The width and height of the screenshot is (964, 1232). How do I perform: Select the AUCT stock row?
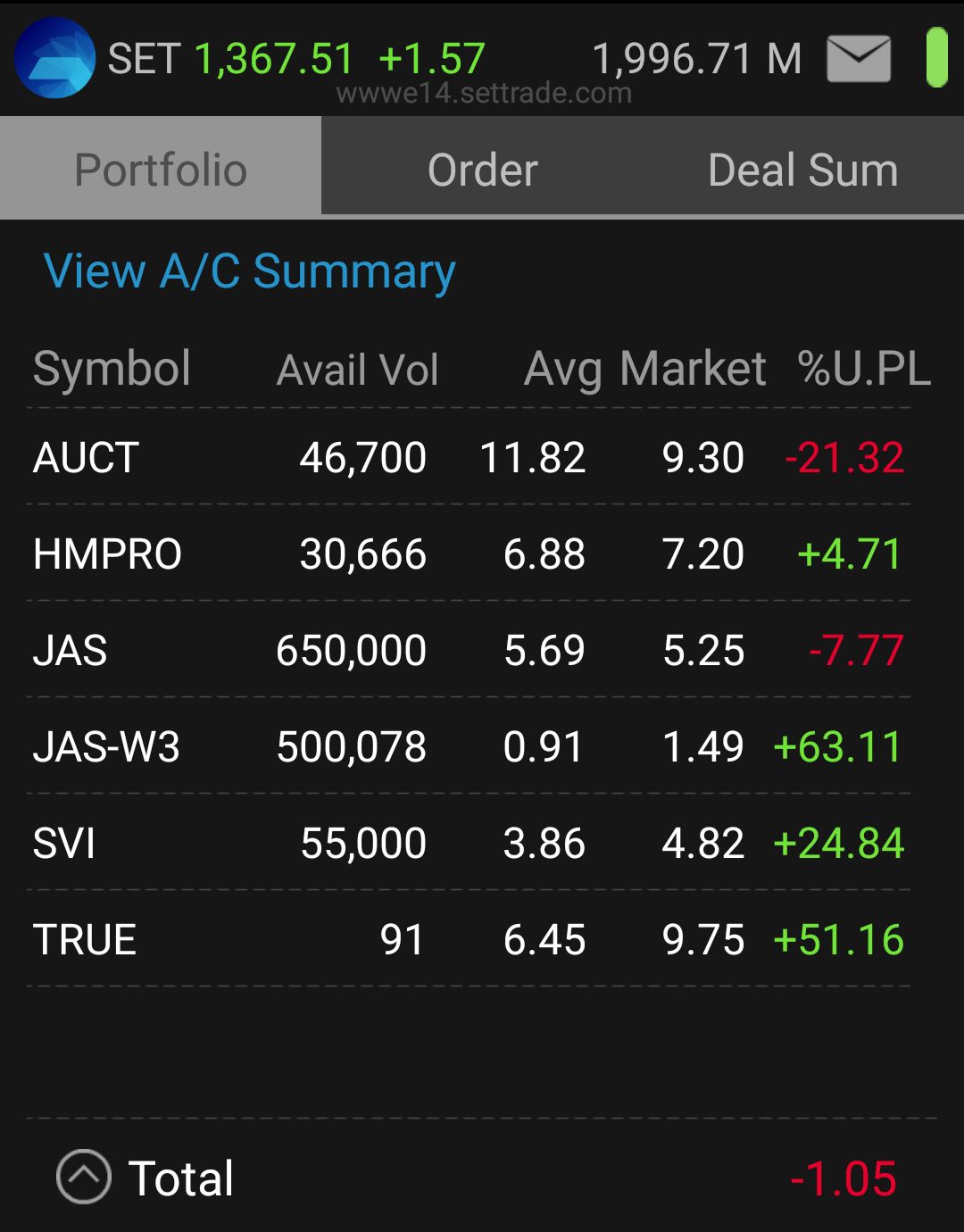point(469,457)
